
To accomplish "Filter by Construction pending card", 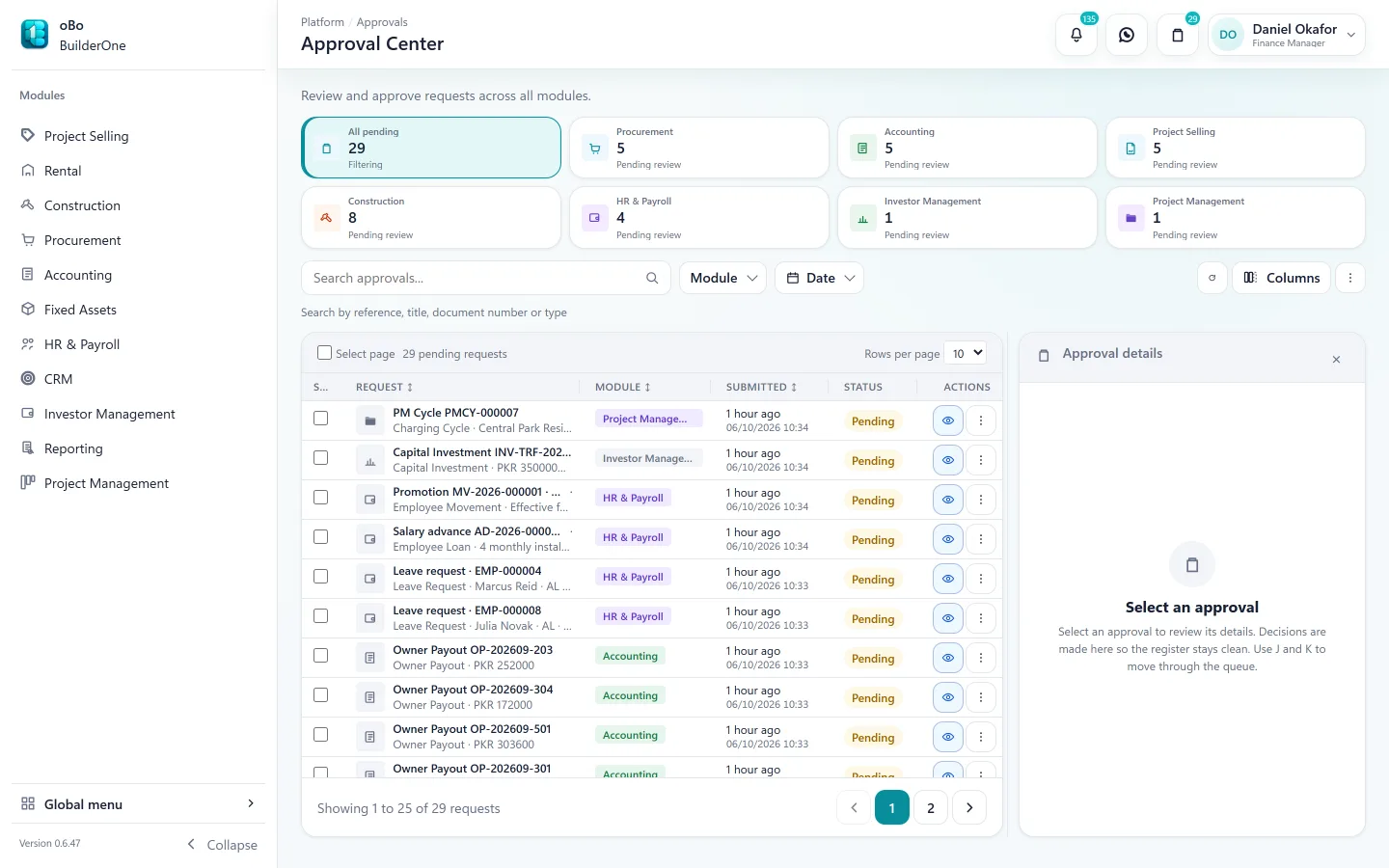I will [431, 217].
